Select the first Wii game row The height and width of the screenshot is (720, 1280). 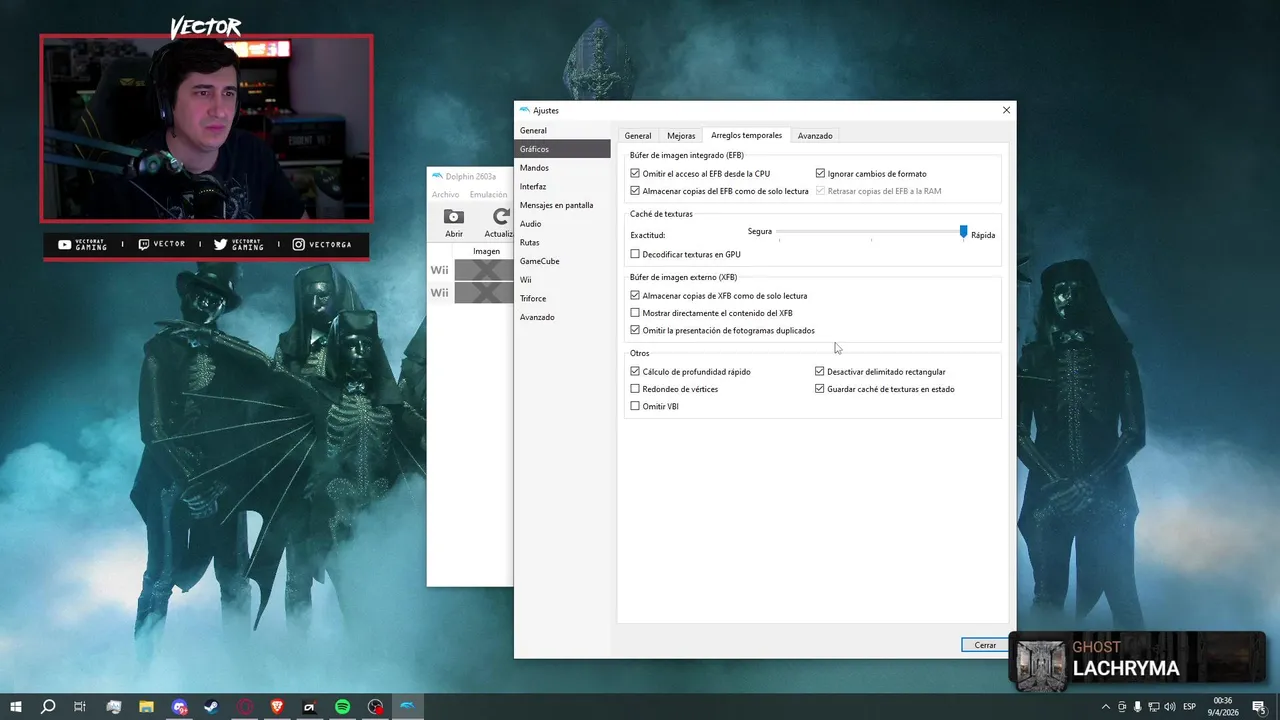[x=471, y=270]
